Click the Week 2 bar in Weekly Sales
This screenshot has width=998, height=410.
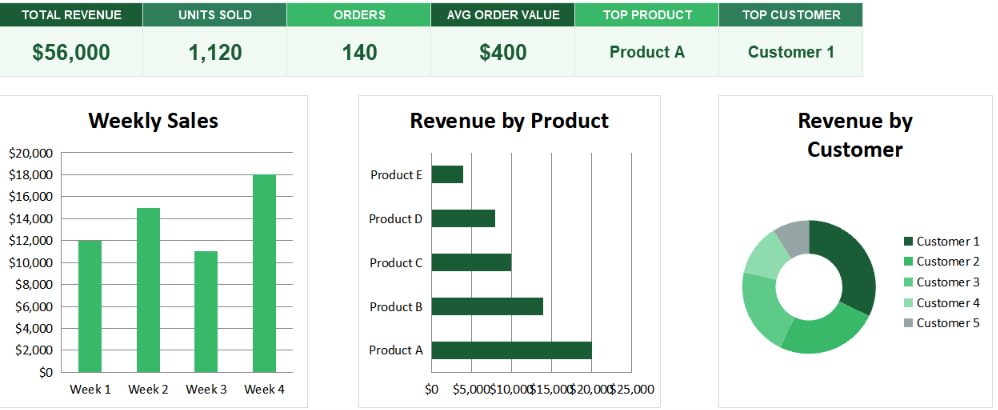click(148, 290)
